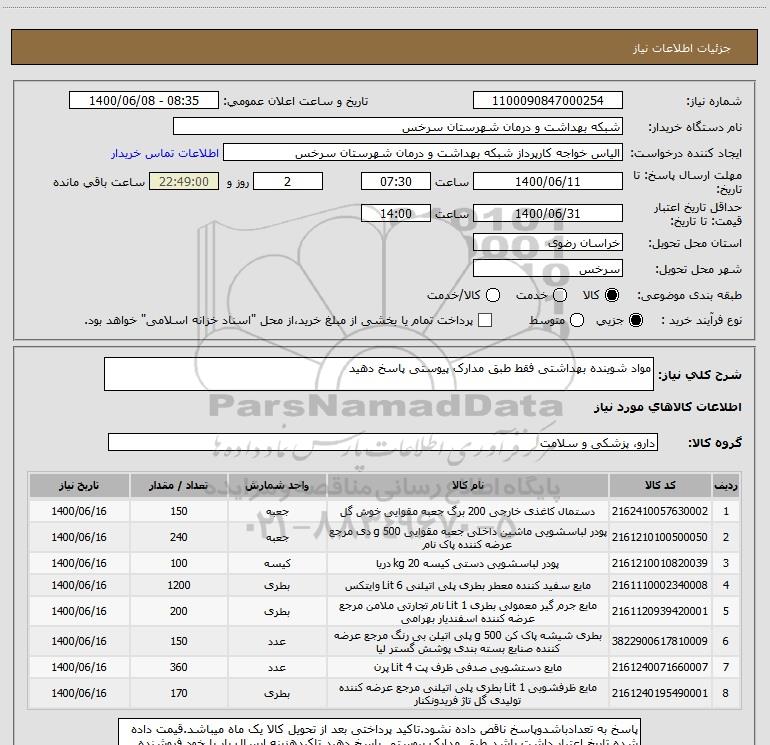This screenshot has width=770, height=745.
Task: Click quantity 170 in row 8
Action: [x=179, y=693]
